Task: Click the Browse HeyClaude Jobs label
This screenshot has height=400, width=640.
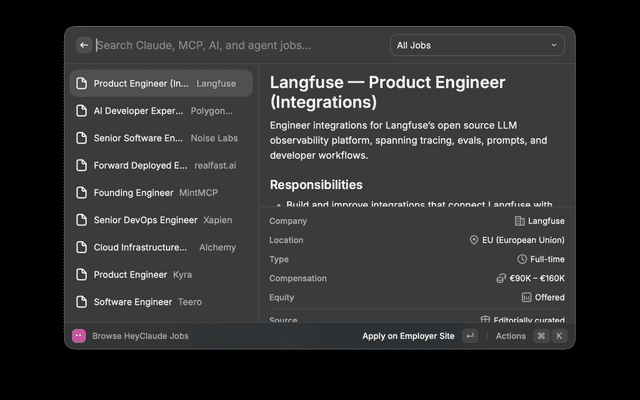Action: point(140,336)
